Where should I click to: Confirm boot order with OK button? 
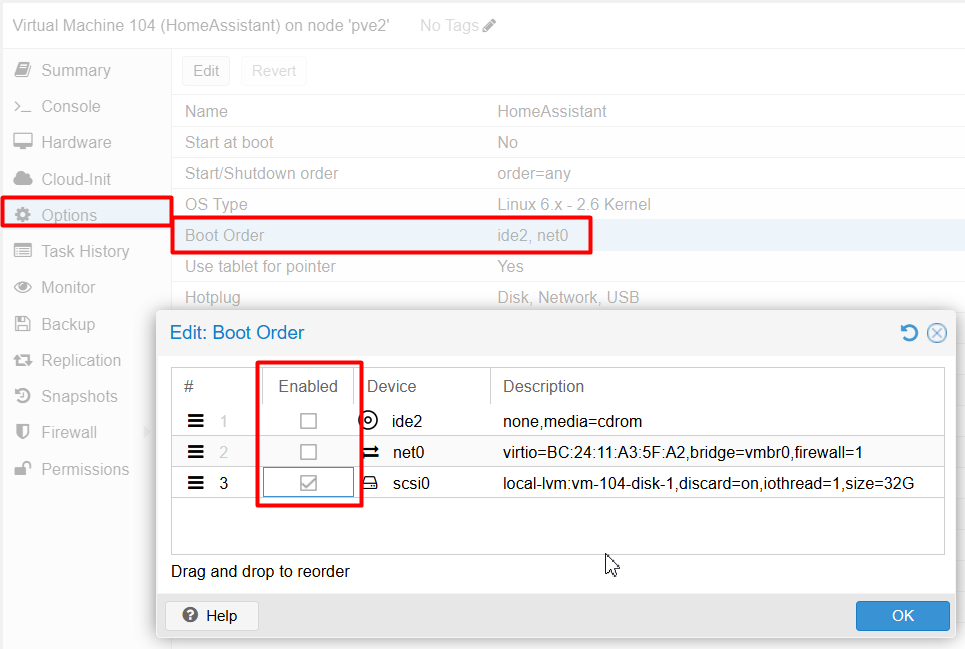click(902, 616)
